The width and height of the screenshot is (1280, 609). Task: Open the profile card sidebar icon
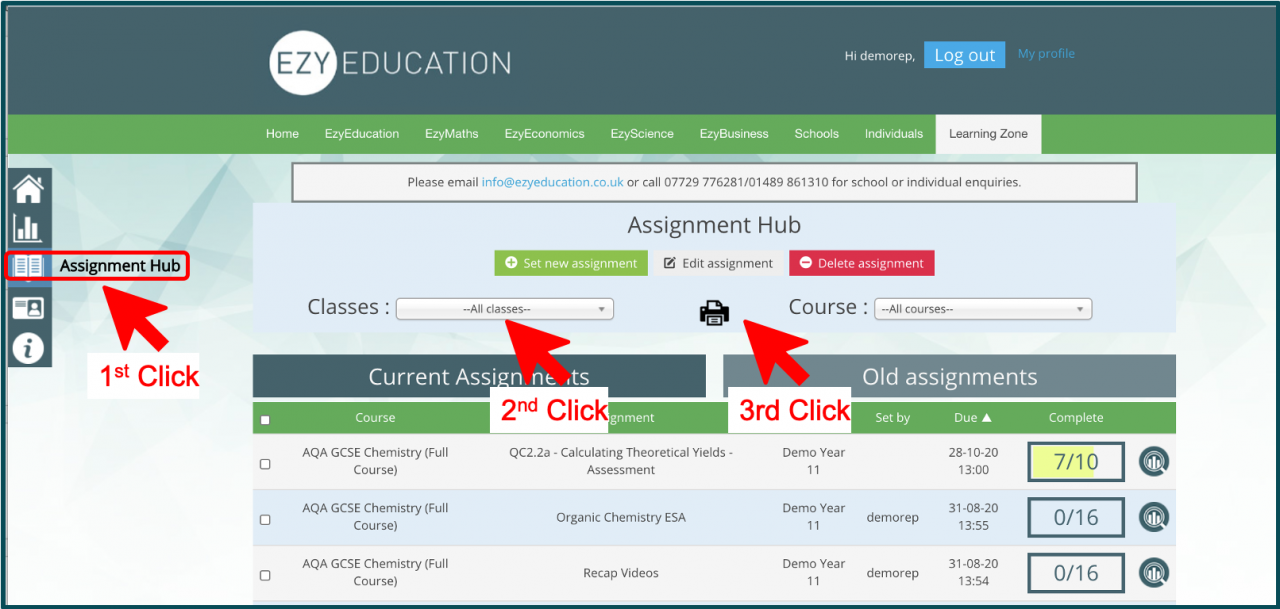(x=28, y=307)
